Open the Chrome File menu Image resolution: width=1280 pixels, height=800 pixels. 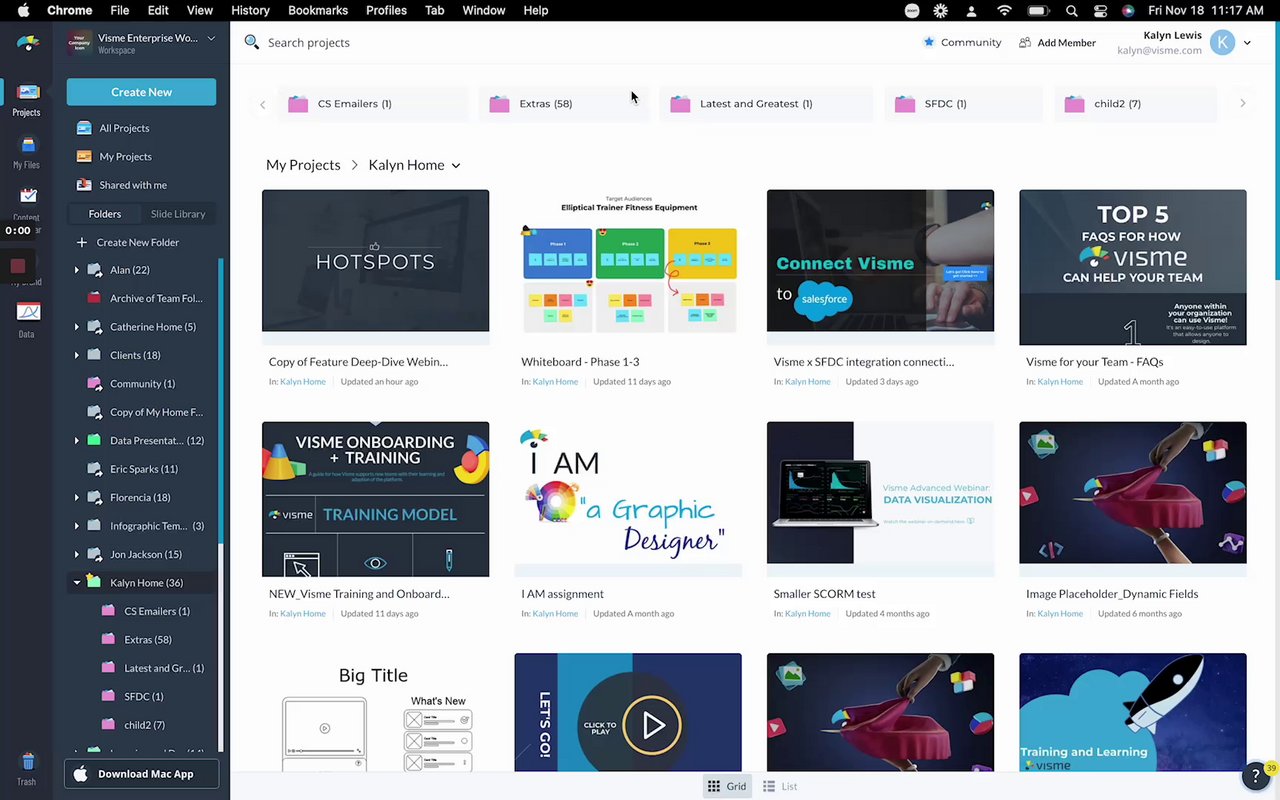(120, 10)
